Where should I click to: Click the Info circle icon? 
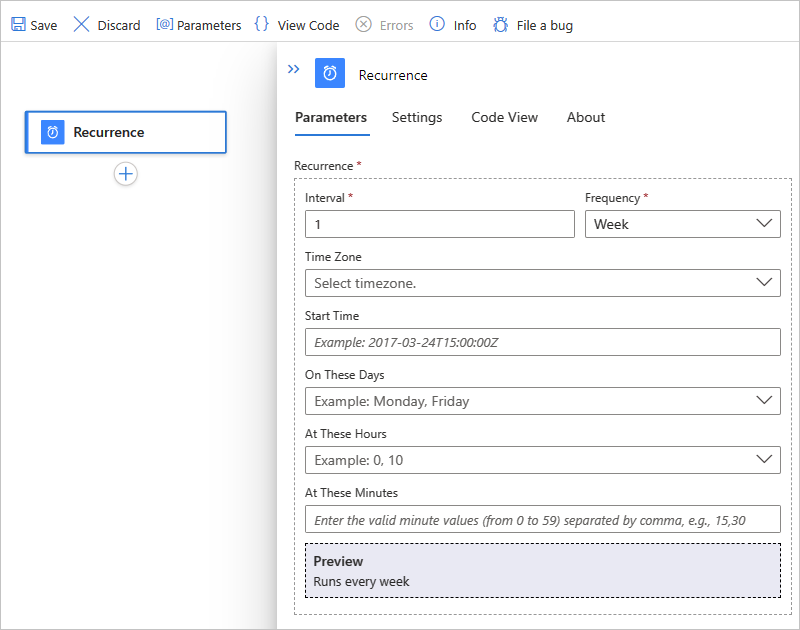tap(437, 25)
